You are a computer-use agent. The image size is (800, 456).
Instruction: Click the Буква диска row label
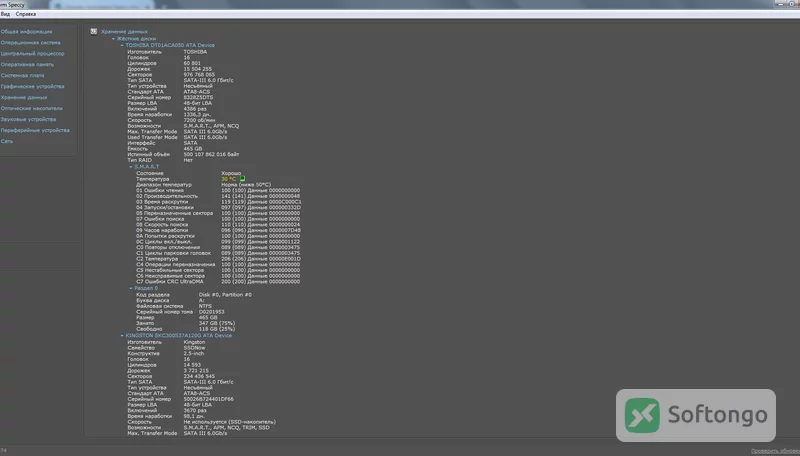click(x=152, y=300)
